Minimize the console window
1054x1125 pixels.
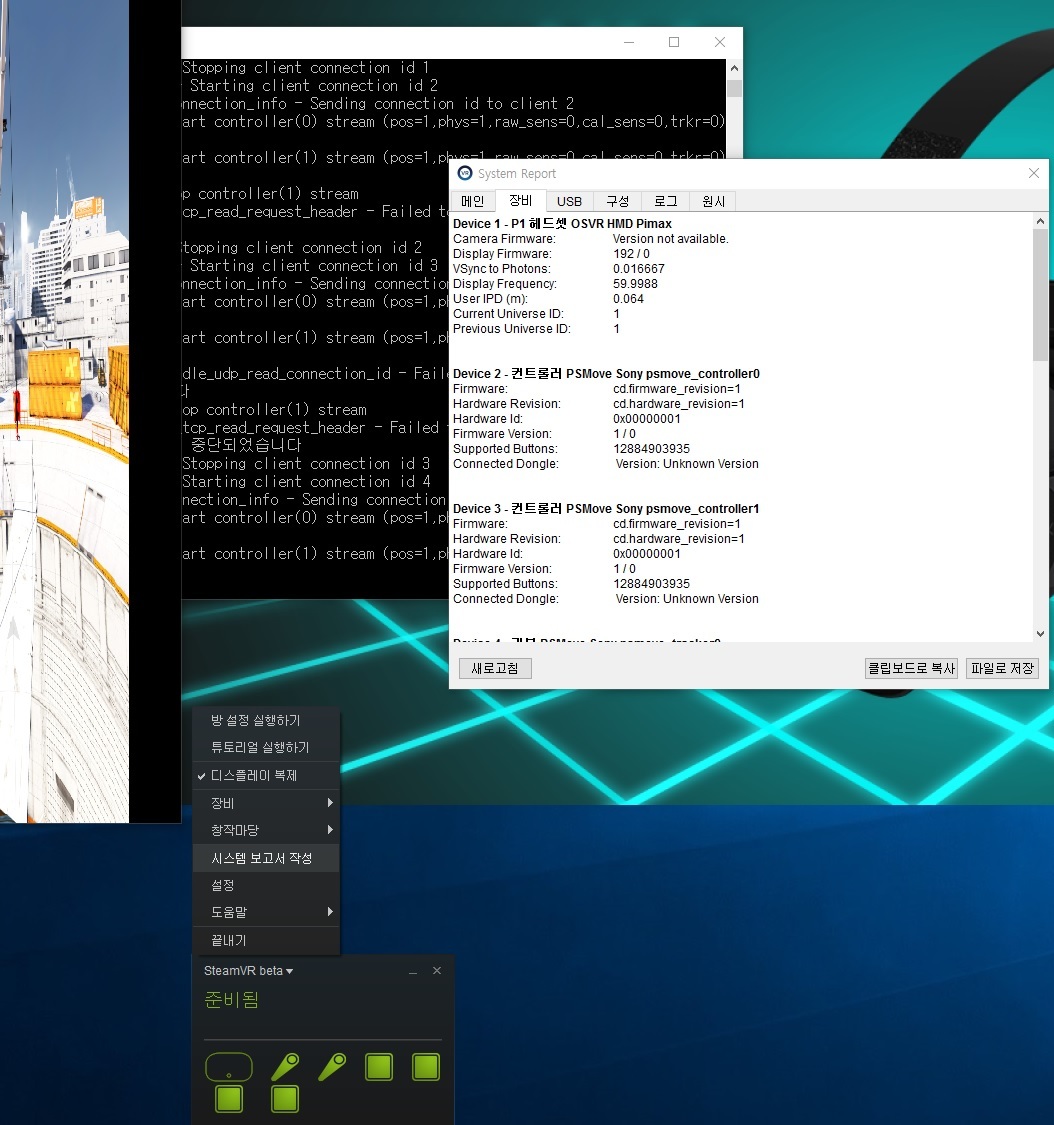(629, 42)
